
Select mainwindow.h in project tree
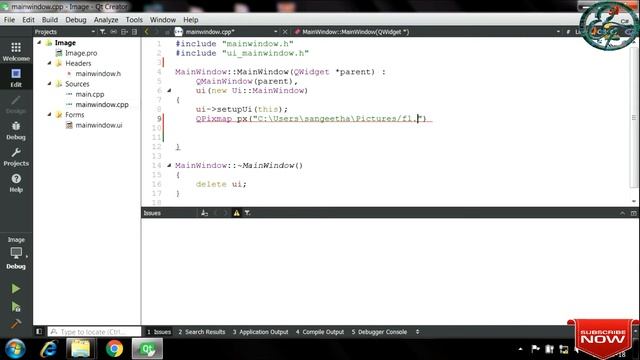click(98, 73)
